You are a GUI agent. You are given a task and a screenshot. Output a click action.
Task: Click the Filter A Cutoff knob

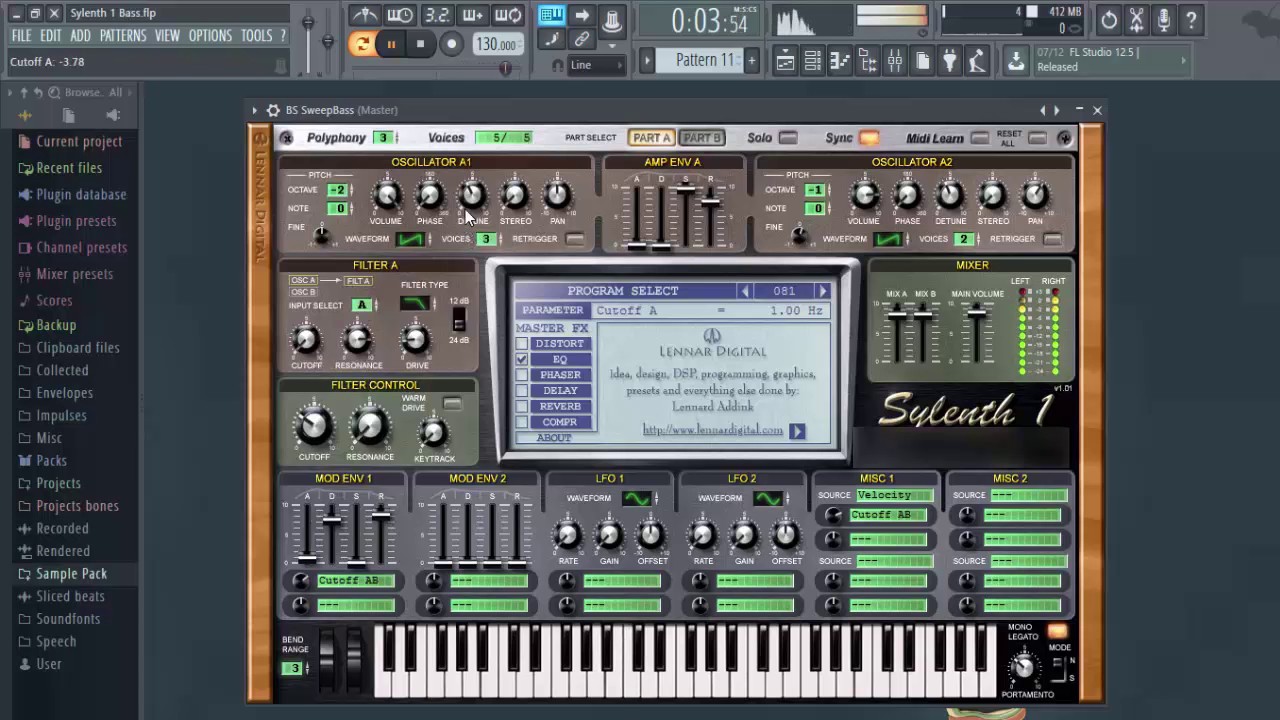click(306, 341)
